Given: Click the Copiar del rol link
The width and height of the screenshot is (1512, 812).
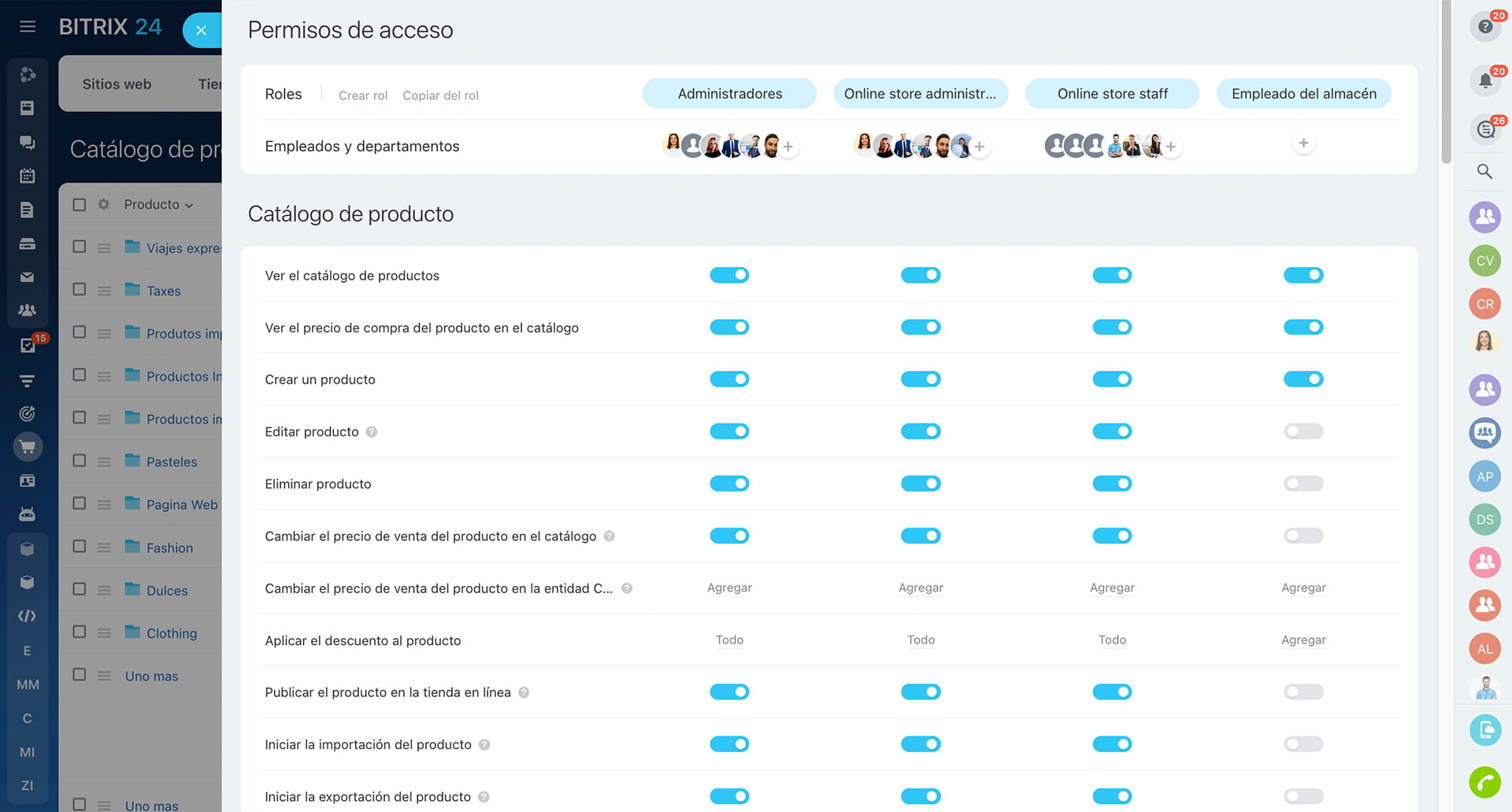Looking at the screenshot, I should click(x=440, y=95).
